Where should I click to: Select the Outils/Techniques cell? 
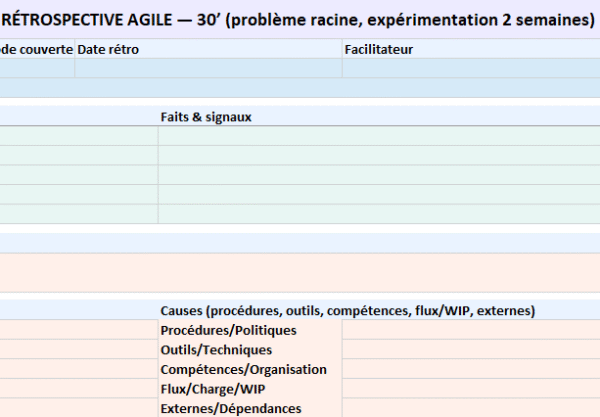pyautogui.click(x=250, y=350)
